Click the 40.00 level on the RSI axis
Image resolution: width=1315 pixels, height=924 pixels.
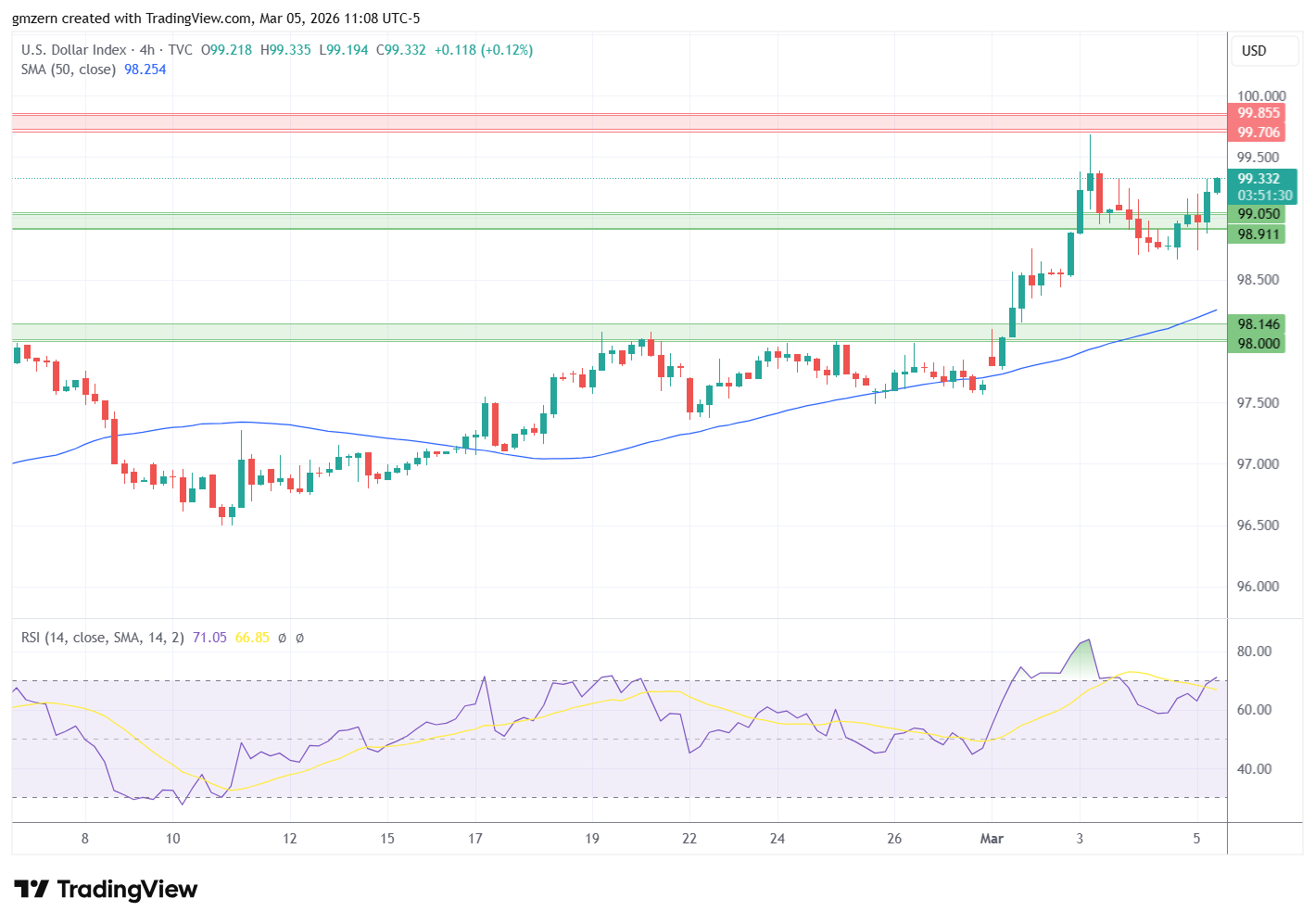pos(1254,769)
